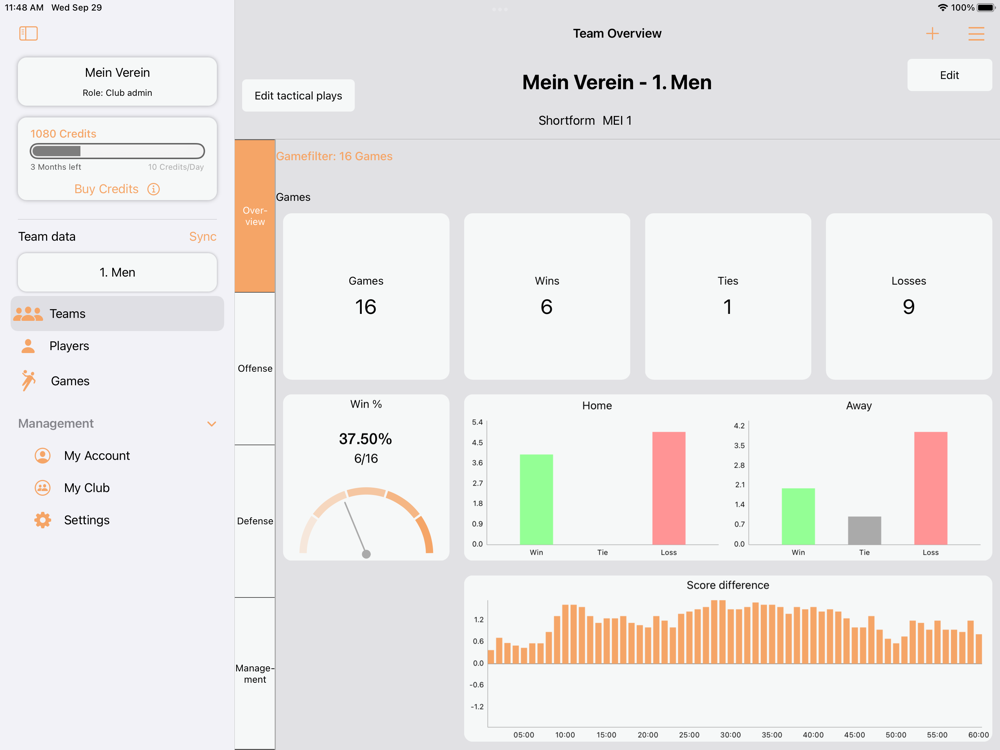Click the Wins 6 card

coord(547,297)
